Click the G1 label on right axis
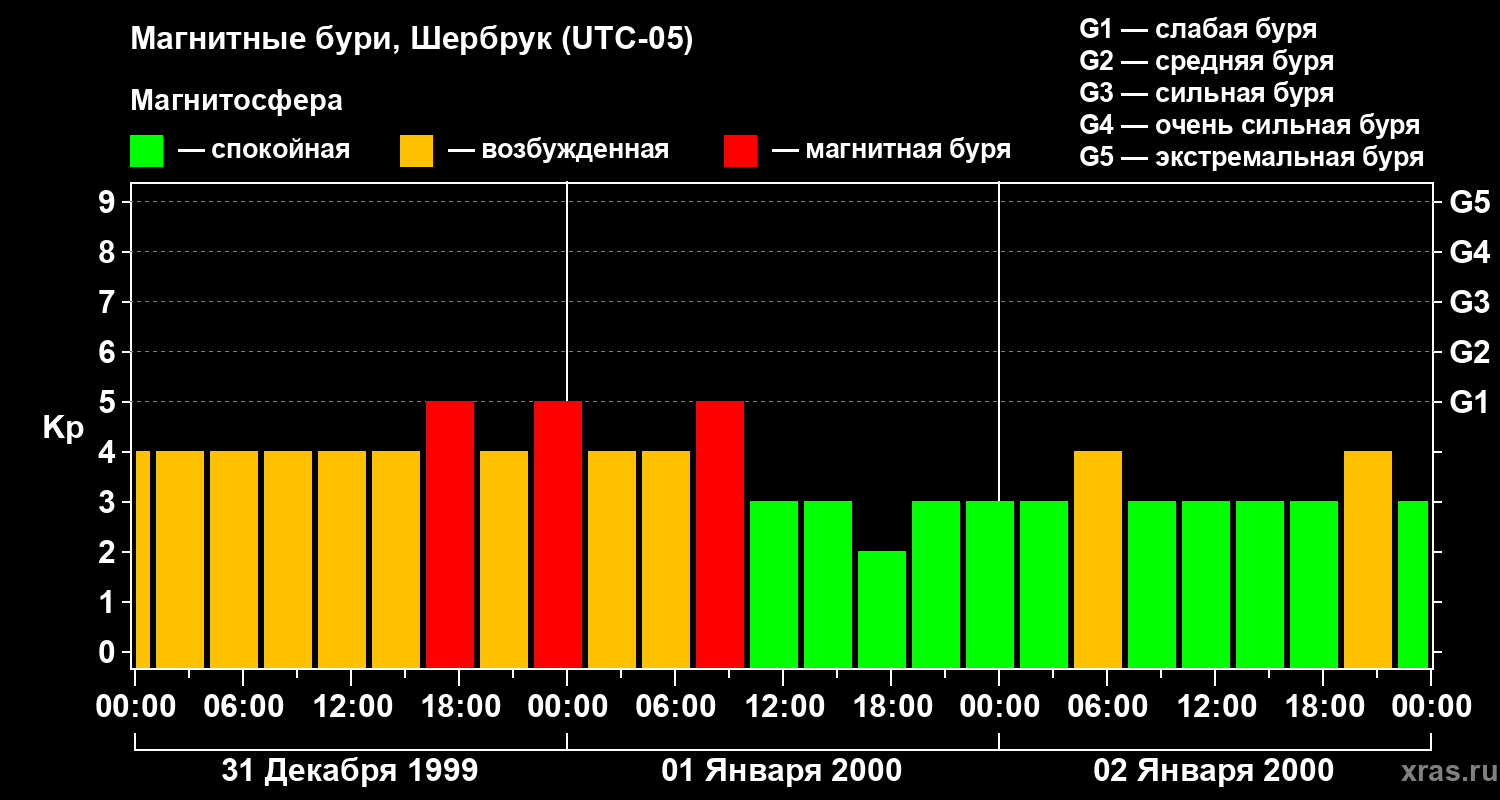The image size is (1500, 800). (1469, 403)
